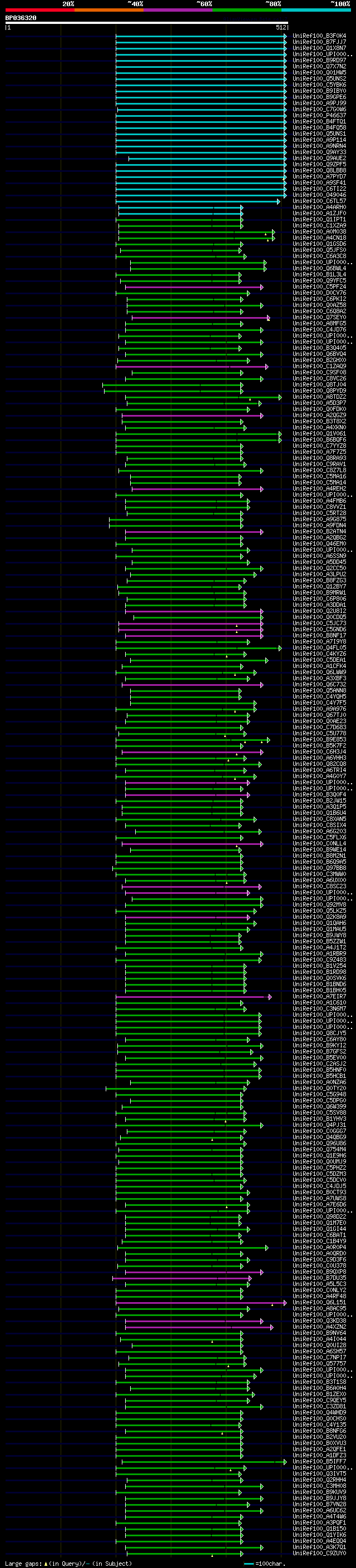Click the UniRef100_C1ZAQ9 entry
The image size is (356, 1568).
(x=319, y=367)
